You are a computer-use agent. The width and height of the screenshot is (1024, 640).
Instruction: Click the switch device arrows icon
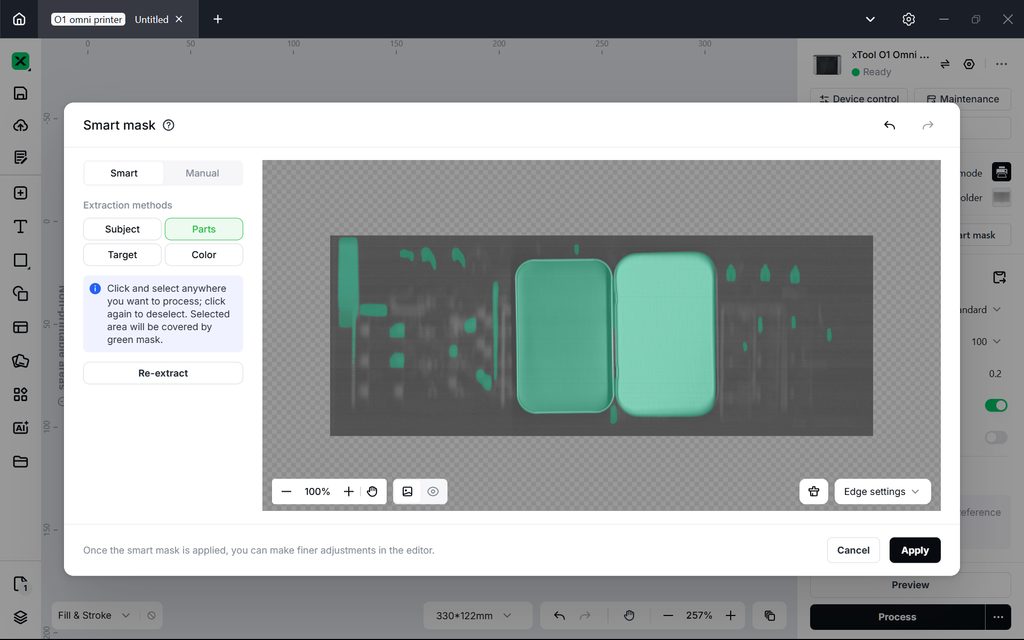pyautogui.click(x=945, y=64)
